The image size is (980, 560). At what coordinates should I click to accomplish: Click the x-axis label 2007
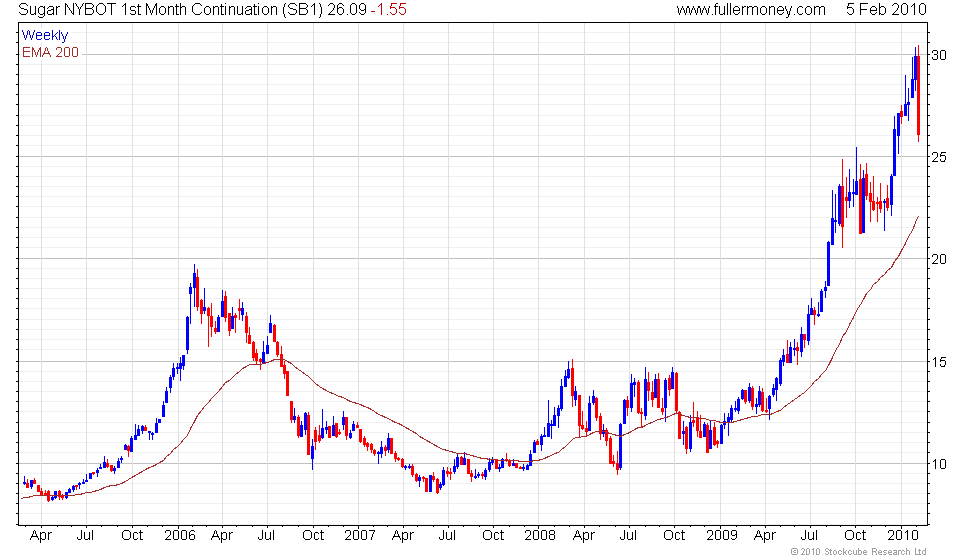click(360, 536)
